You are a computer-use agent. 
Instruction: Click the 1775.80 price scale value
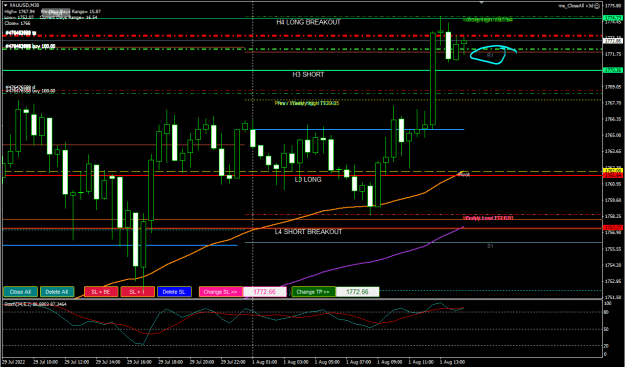click(613, 6)
